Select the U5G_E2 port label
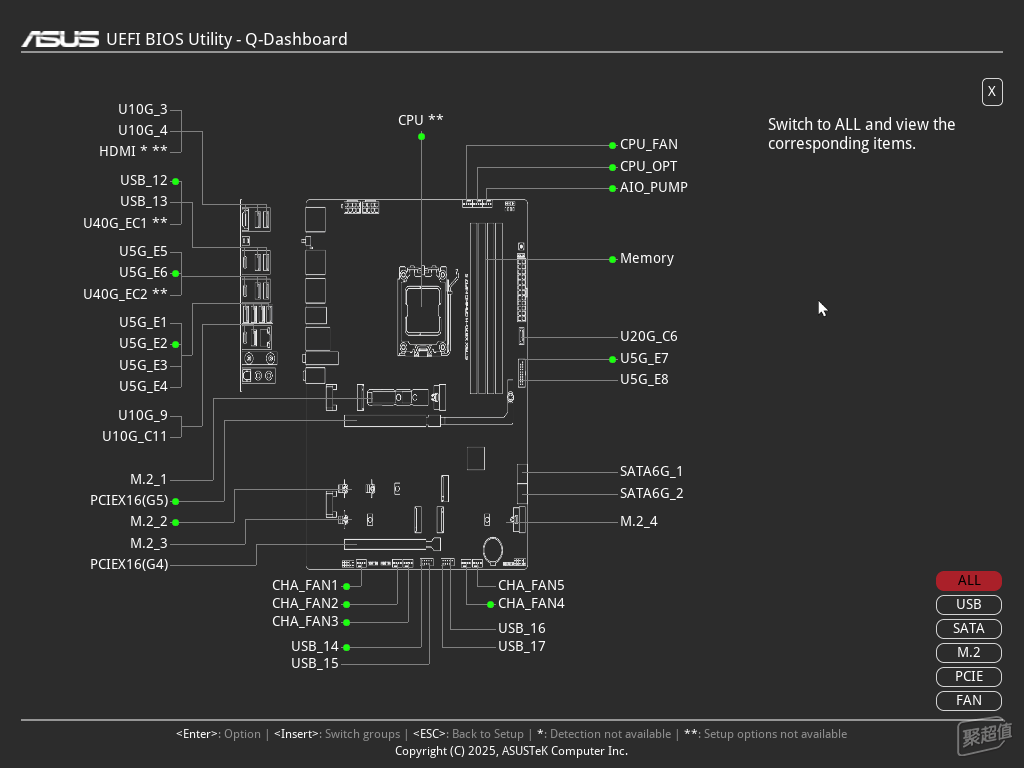Image resolution: width=1024 pixels, height=768 pixels. (x=143, y=344)
